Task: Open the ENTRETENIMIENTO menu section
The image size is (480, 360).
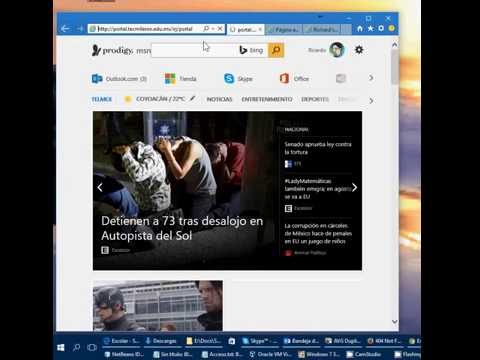Action: pyautogui.click(x=267, y=99)
